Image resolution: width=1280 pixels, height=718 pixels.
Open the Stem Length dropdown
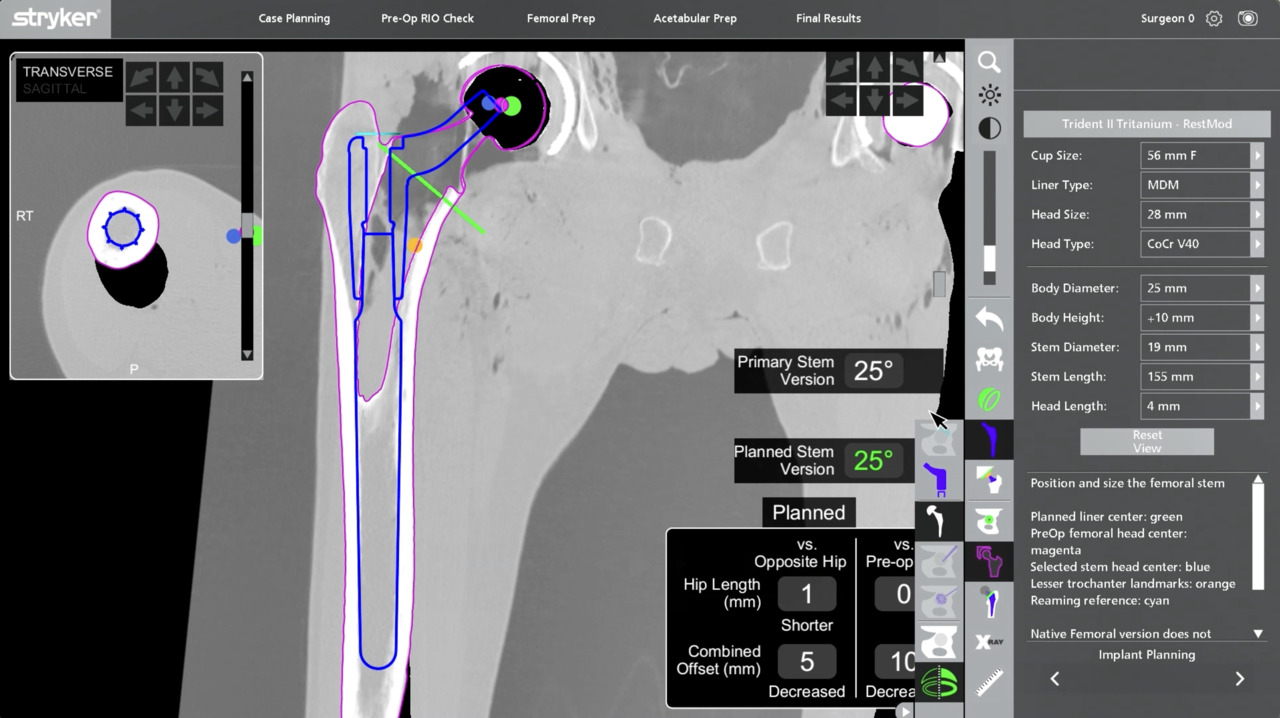[1257, 377]
